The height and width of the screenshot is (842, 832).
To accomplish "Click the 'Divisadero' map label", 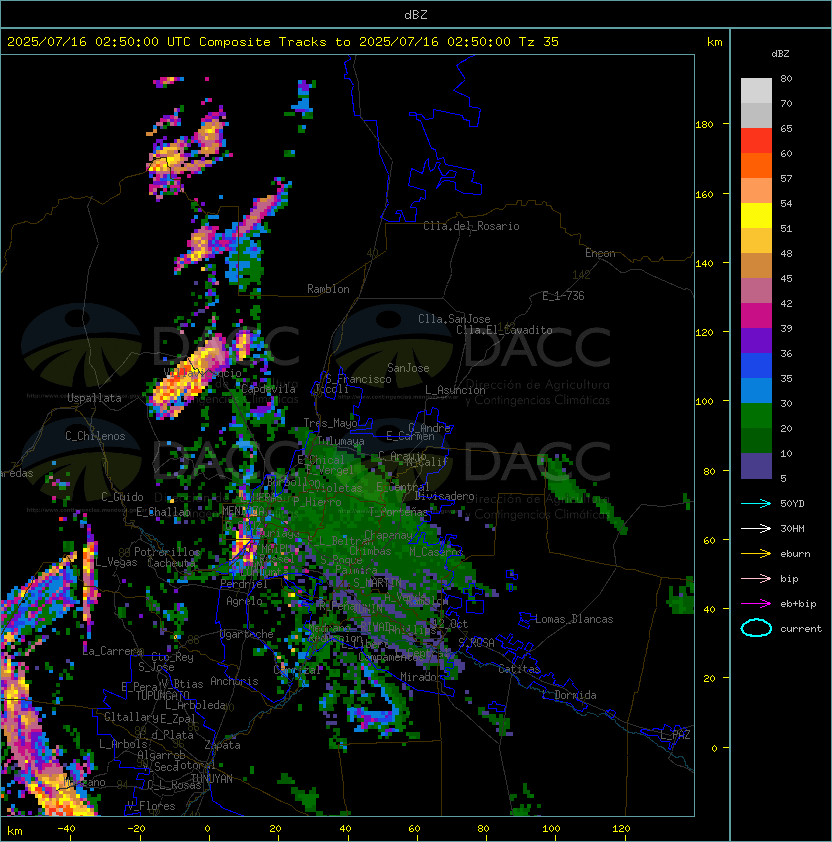I will click(445, 496).
